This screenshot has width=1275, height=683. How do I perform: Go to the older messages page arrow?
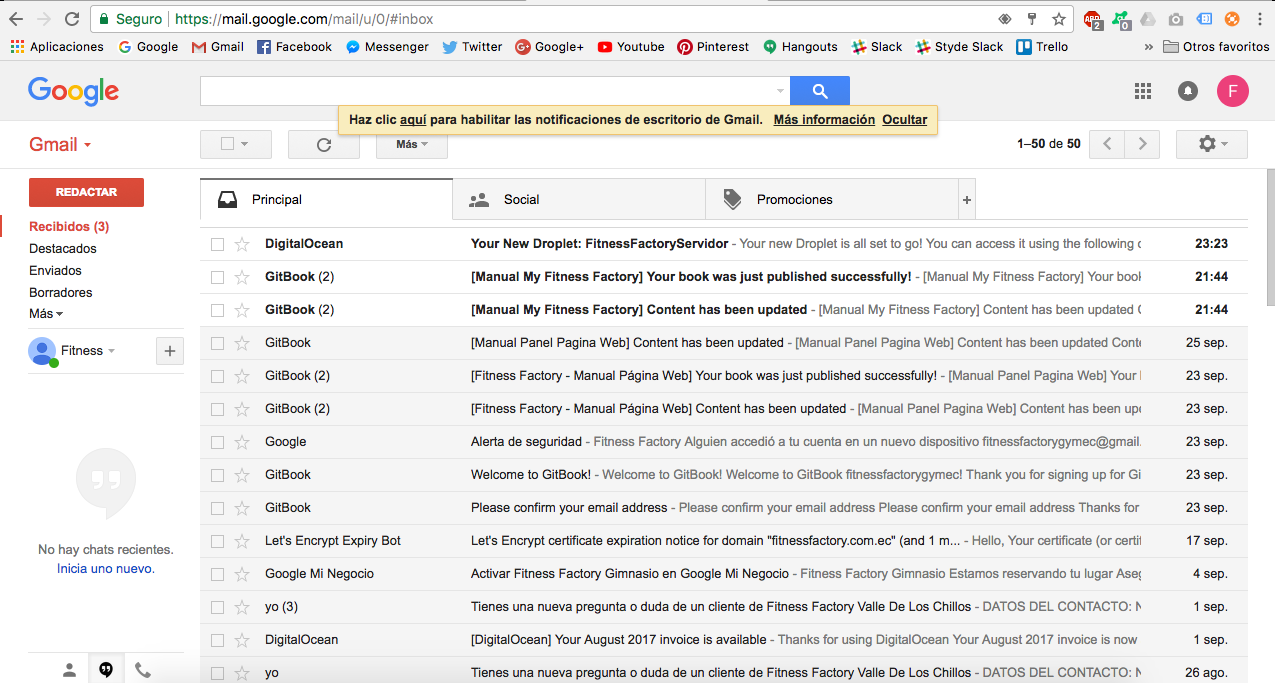[x=1142, y=144]
